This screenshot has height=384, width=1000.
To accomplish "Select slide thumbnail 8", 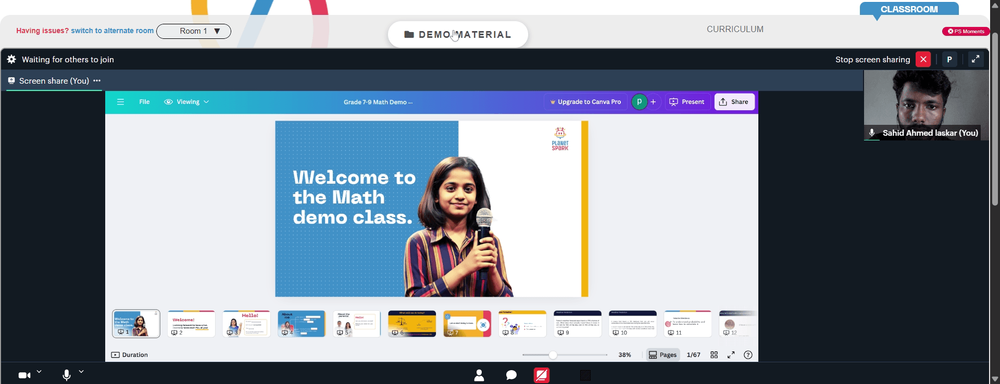I will point(522,323).
